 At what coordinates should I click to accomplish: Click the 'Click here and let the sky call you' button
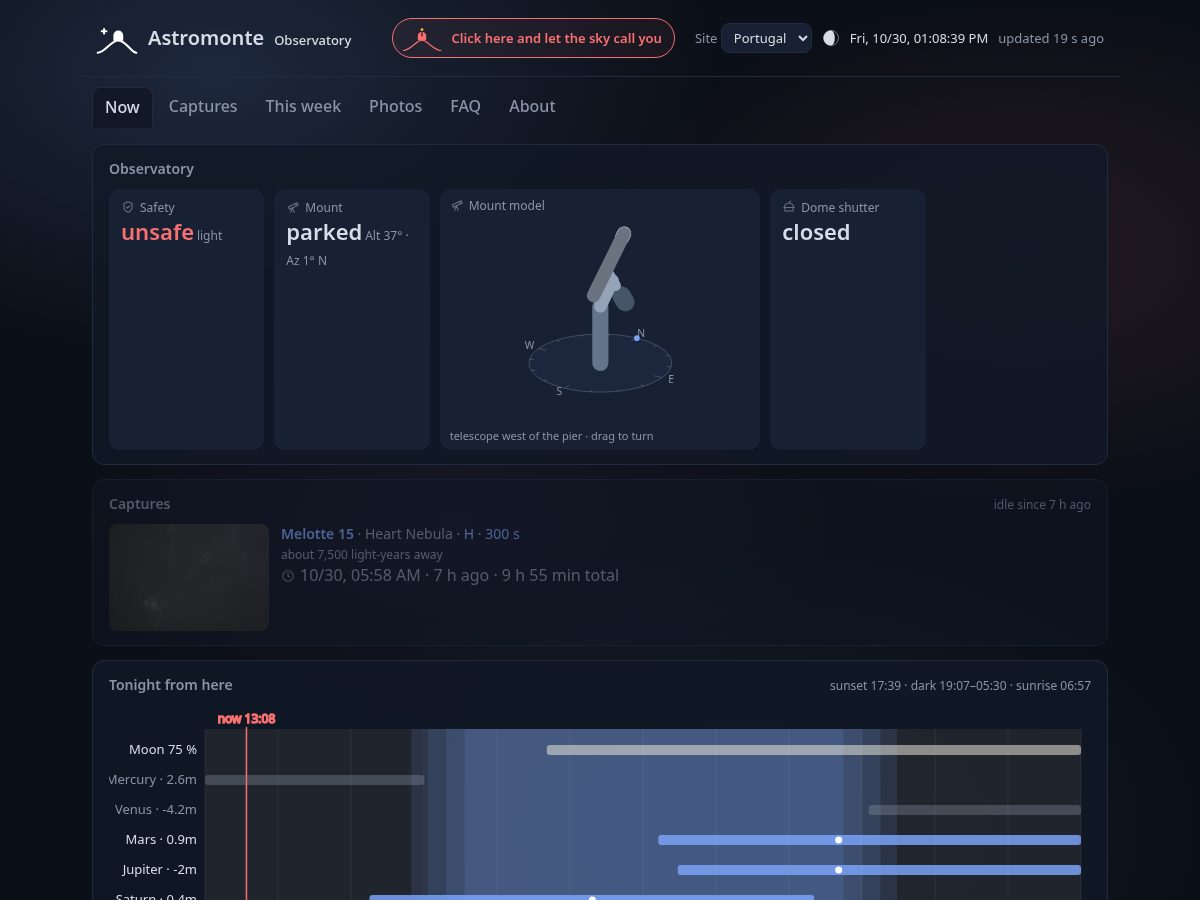click(533, 38)
